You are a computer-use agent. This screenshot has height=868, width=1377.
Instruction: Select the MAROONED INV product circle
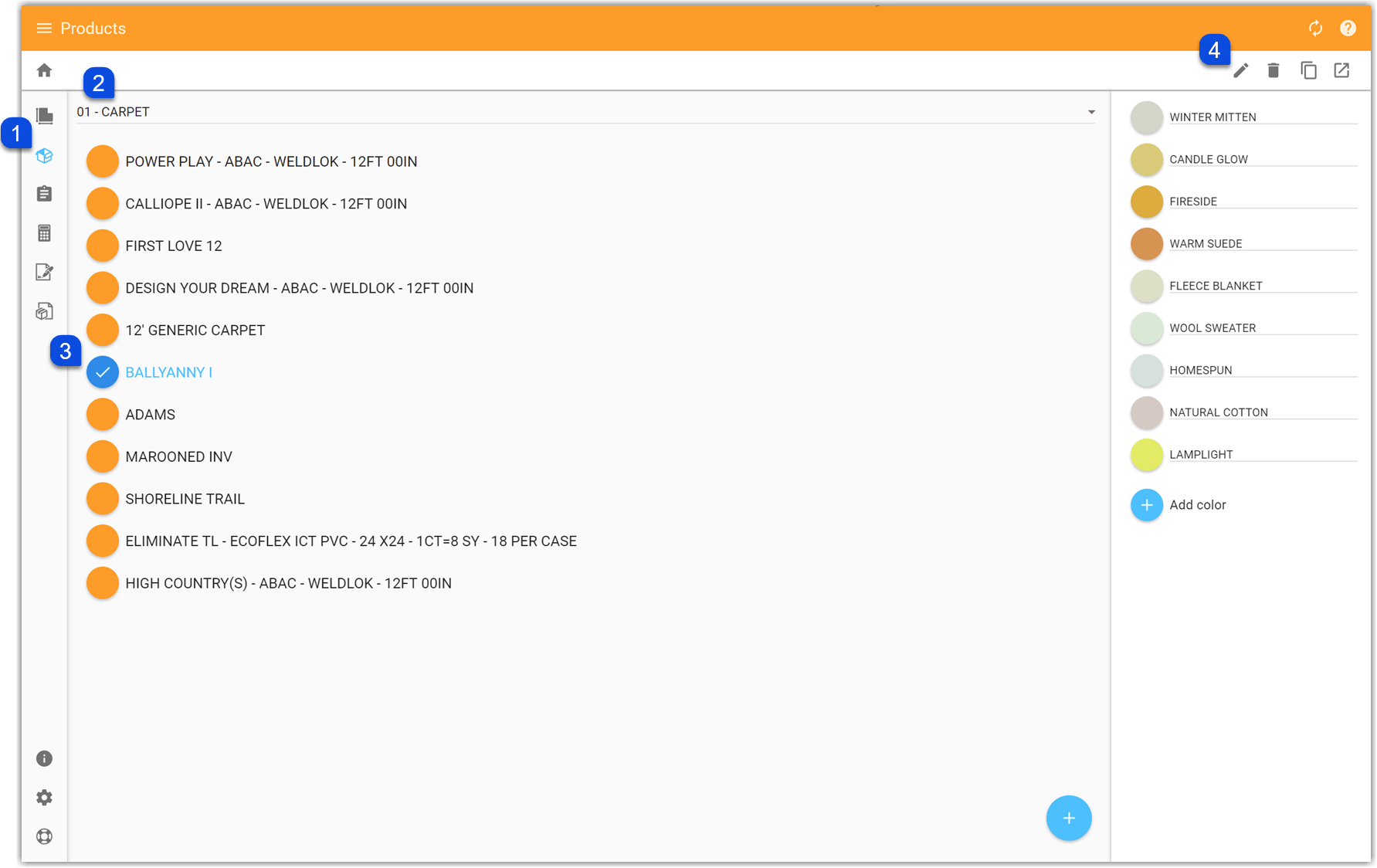[x=103, y=456]
